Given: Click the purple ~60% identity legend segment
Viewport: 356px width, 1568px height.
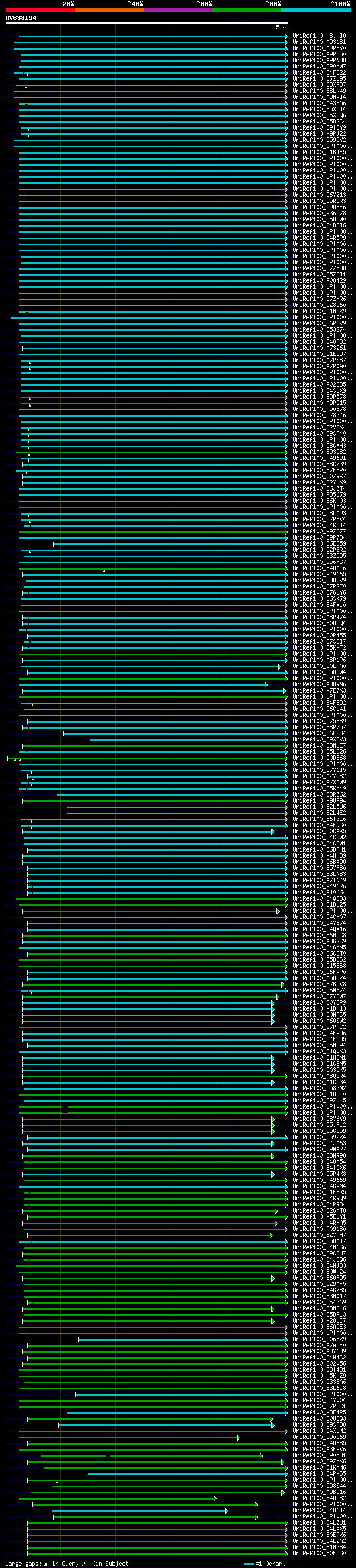Looking at the screenshot, I should pyautogui.click(x=177, y=10).
